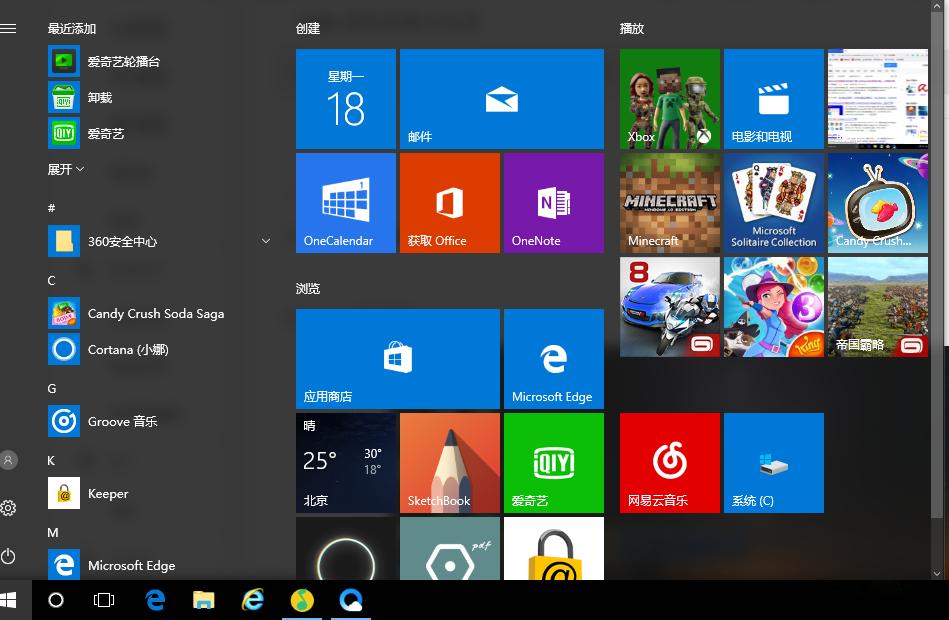Open the Minecraft tile
This screenshot has width=949, height=620.
669,203
